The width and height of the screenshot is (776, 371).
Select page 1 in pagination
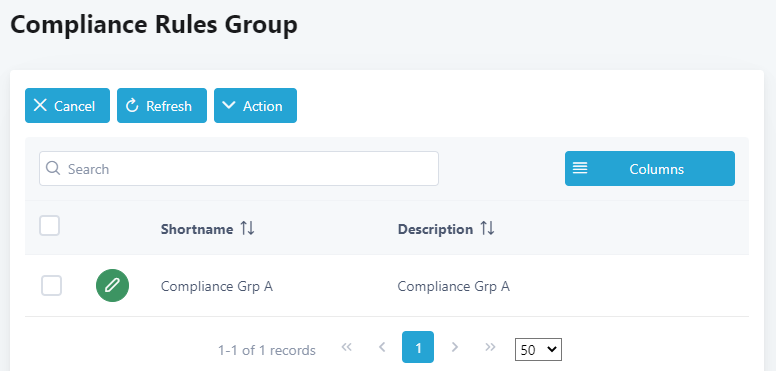418,347
